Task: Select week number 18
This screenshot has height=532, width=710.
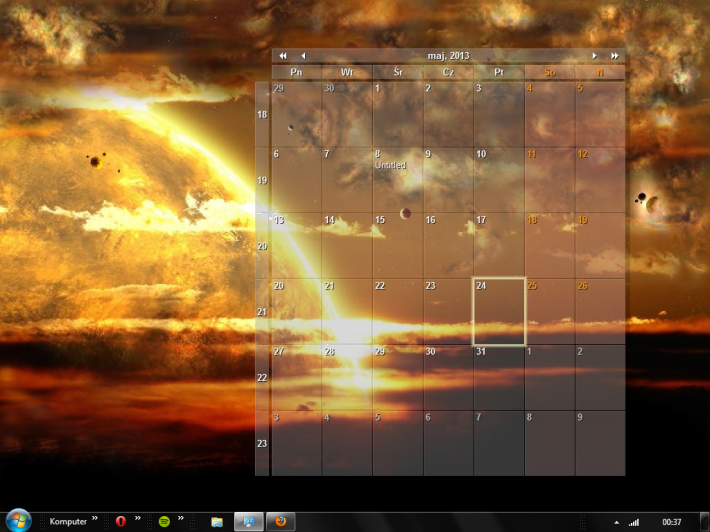Action: click(x=262, y=115)
